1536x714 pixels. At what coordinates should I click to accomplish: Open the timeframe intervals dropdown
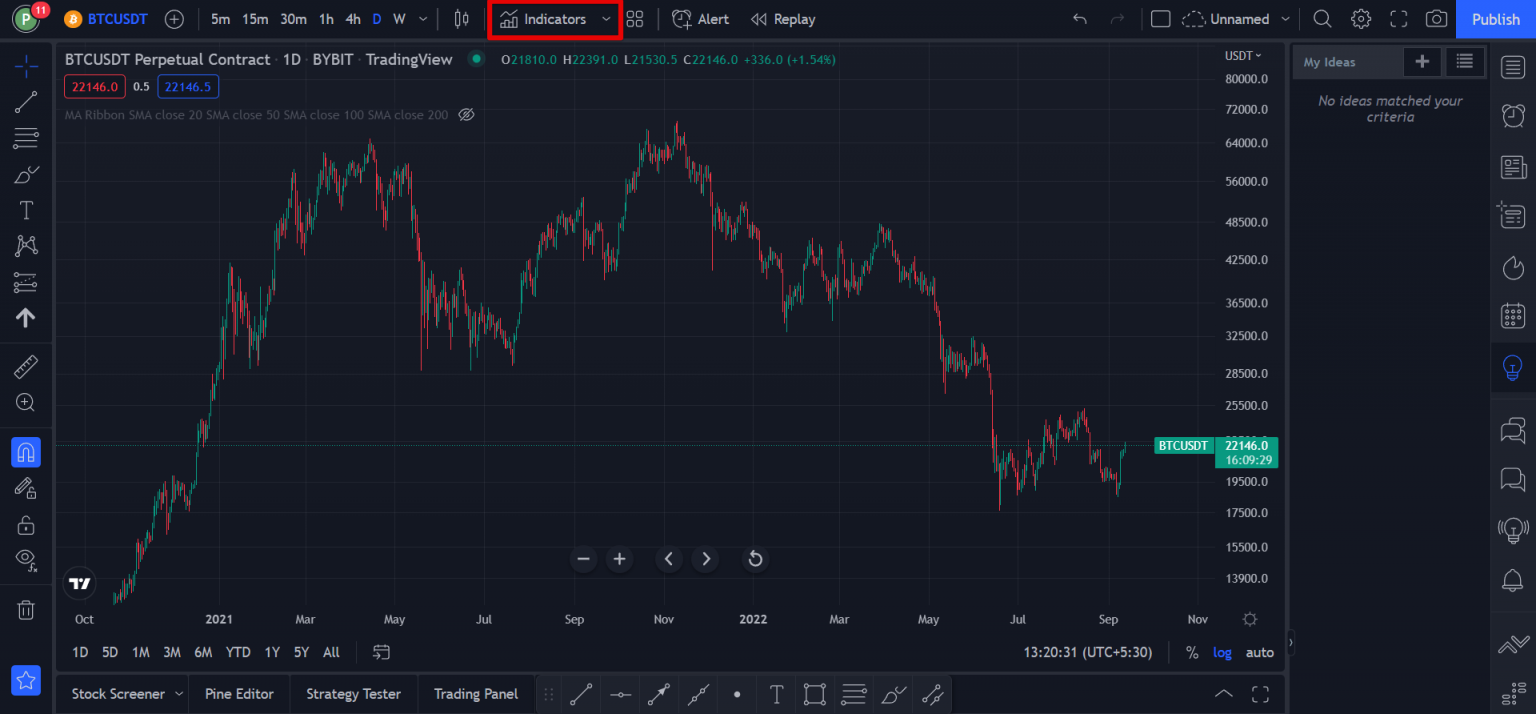click(422, 18)
